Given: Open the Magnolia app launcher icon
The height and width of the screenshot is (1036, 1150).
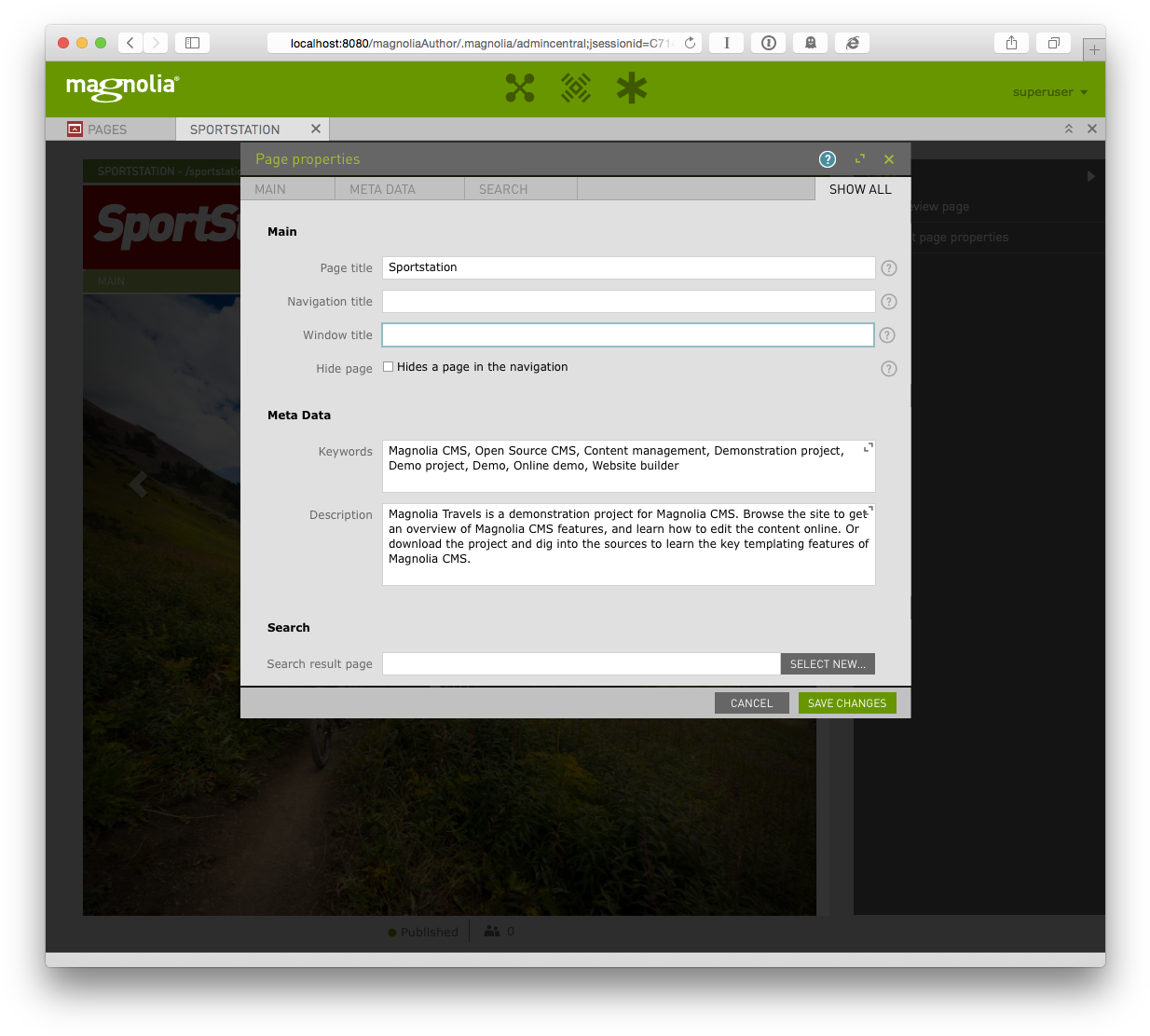Looking at the screenshot, I should pos(519,89).
